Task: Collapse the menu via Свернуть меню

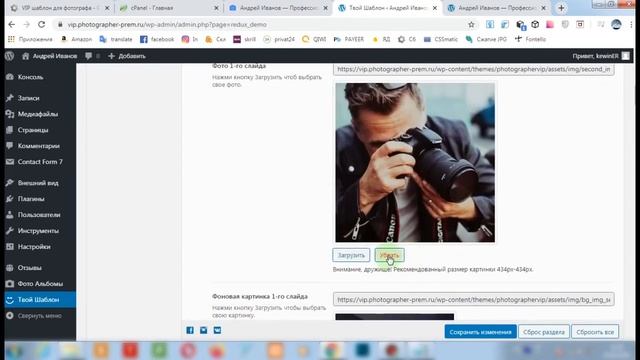Action: point(40,316)
